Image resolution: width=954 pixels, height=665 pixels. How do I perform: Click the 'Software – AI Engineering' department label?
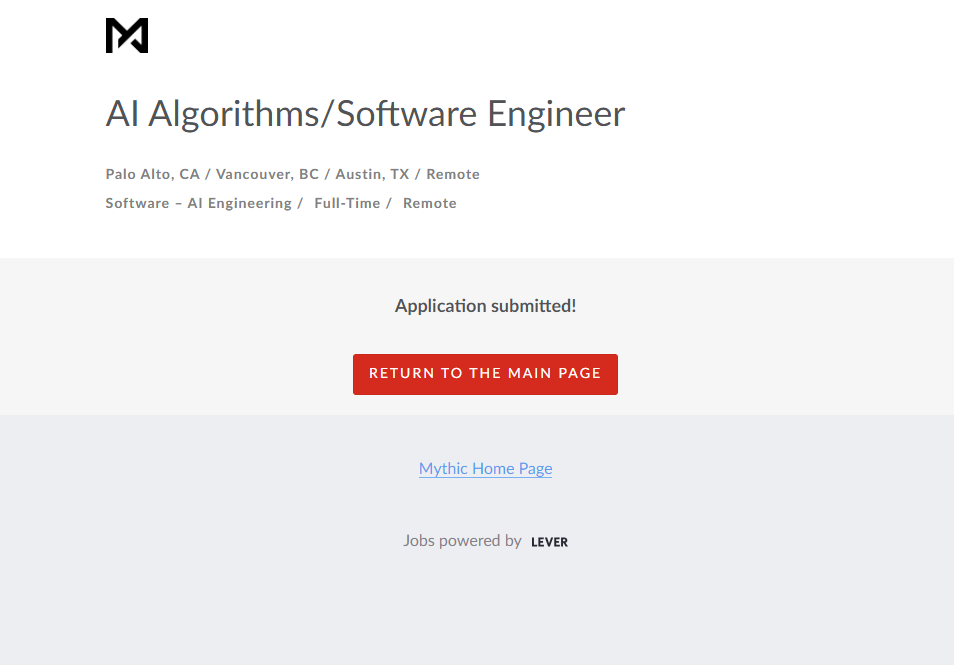click(198, 203)
